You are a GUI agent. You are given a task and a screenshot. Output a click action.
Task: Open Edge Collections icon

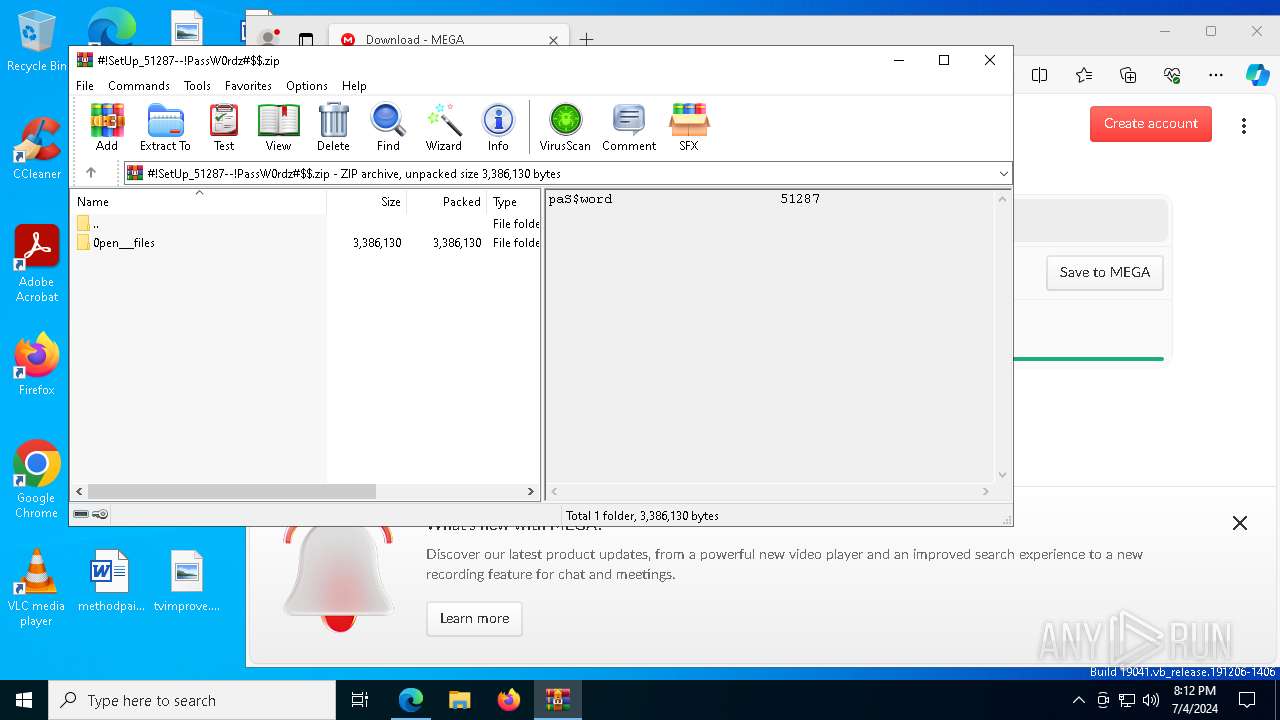click(x=1128, y=75)
